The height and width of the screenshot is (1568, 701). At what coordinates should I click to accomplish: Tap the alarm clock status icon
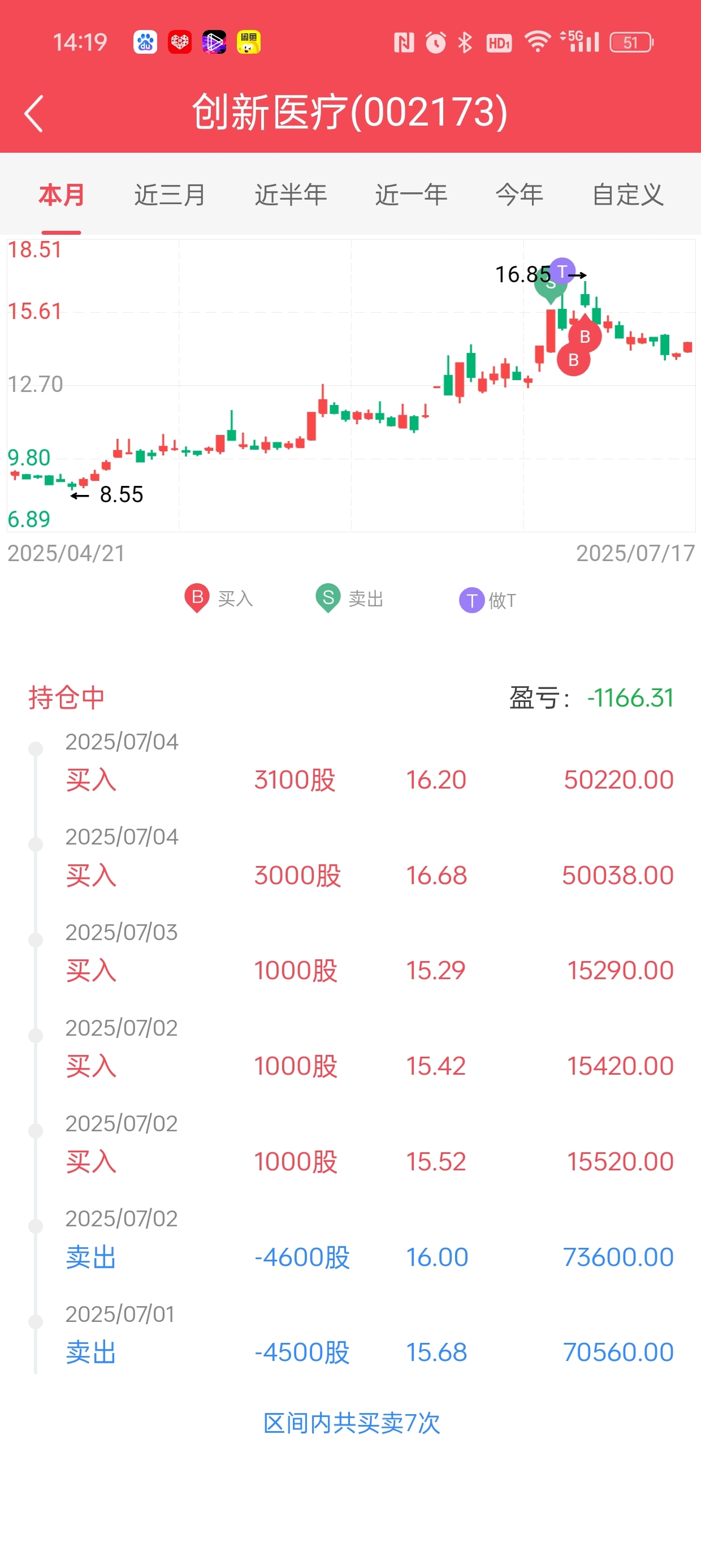tap(436, 42)
